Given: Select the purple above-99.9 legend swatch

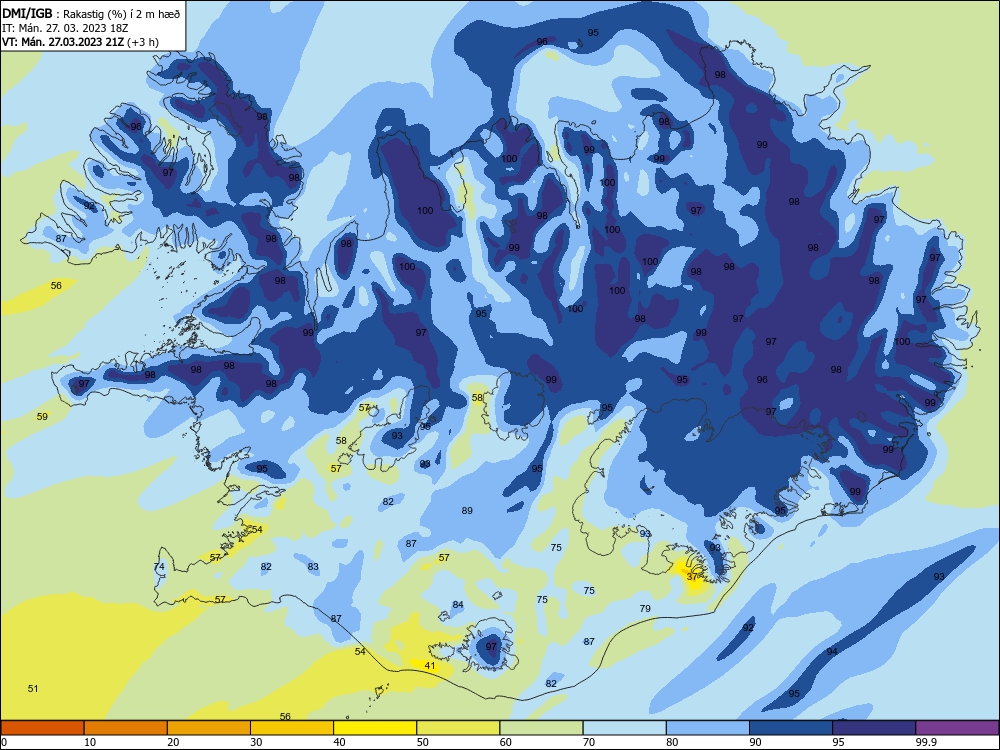Looking at the screenshot, I should 957,728.
